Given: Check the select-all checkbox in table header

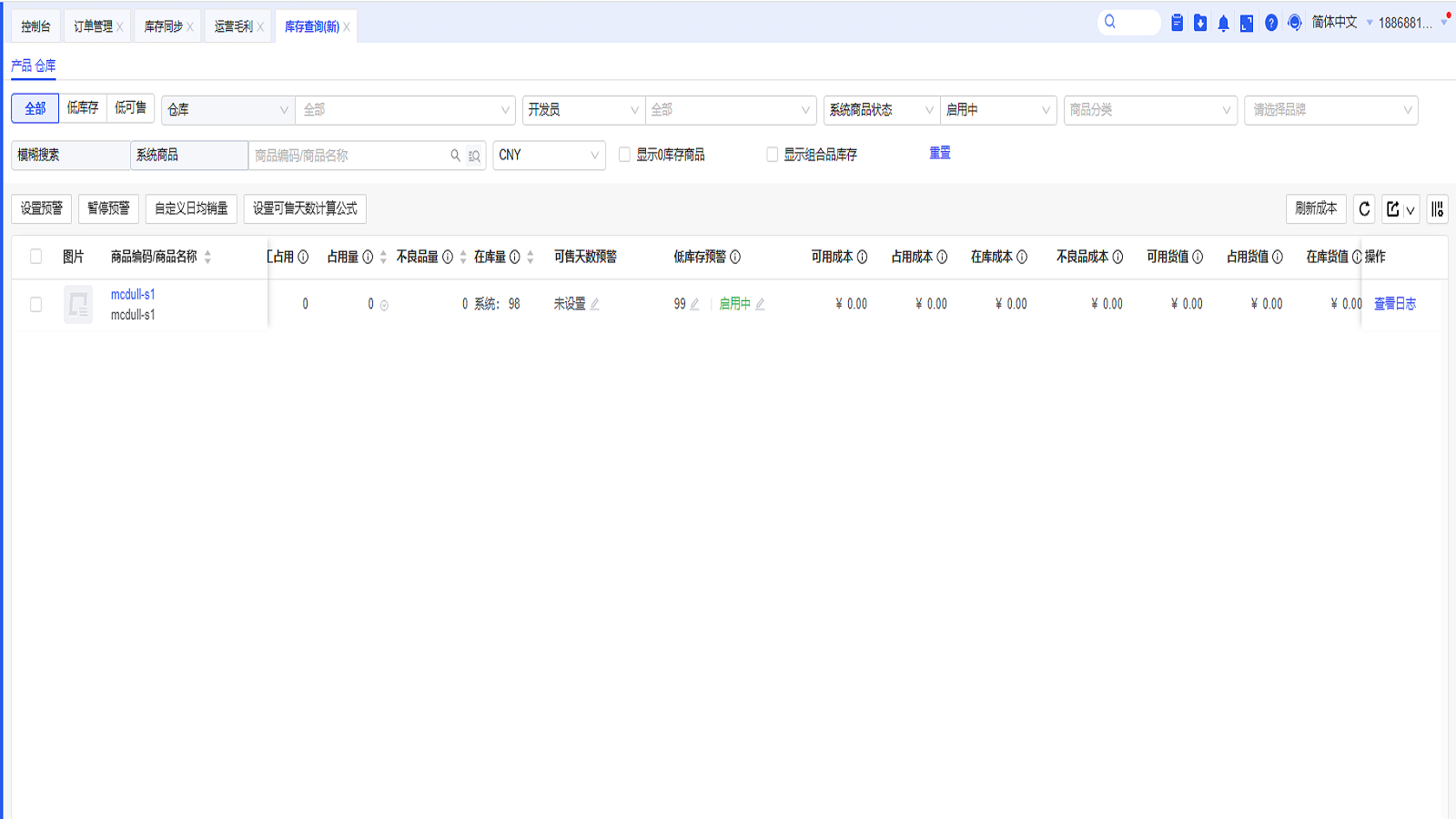Looking at the screenshot, I should pos(35,257).
